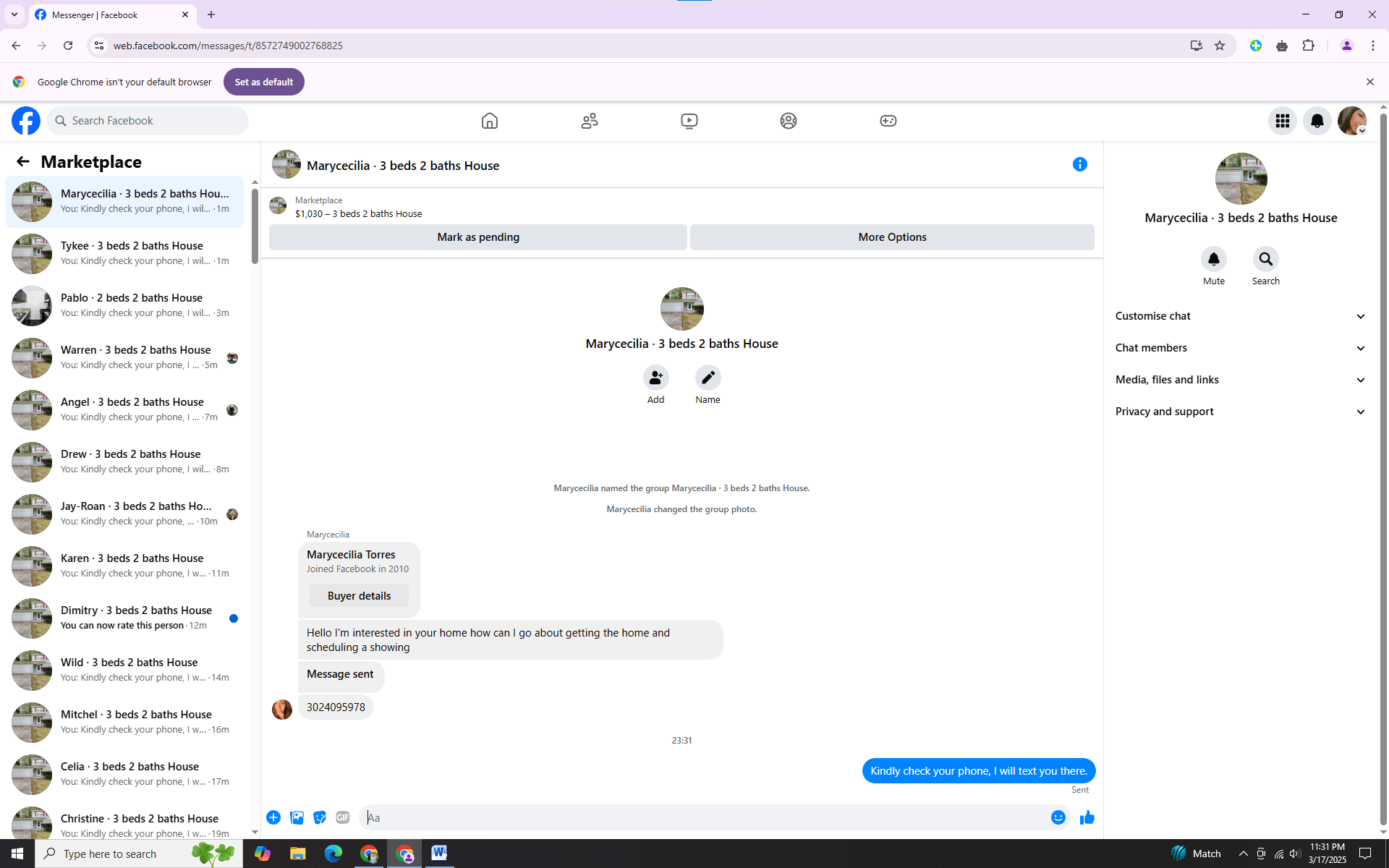Open the Chrome three-dot menu

(x=1373, y=46)
